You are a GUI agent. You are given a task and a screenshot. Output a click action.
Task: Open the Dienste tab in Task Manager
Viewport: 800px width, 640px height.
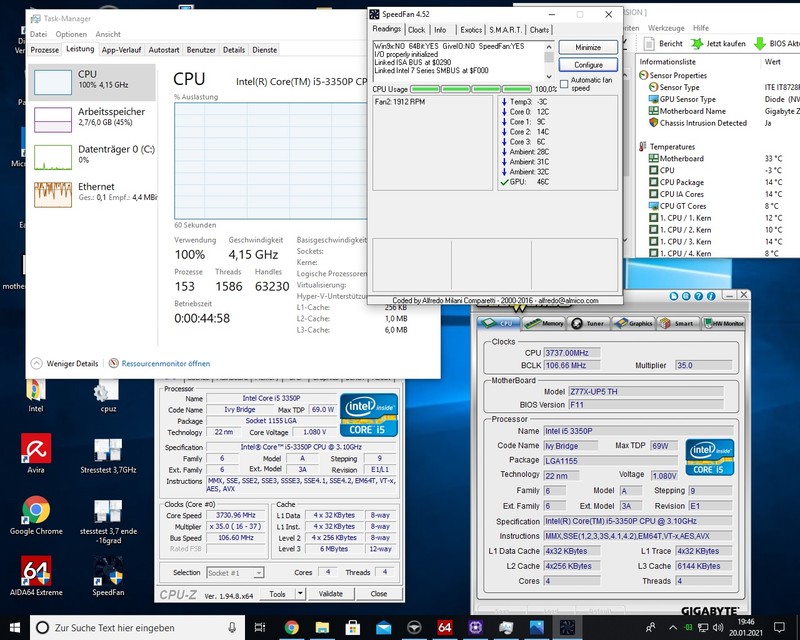[265, 50]
